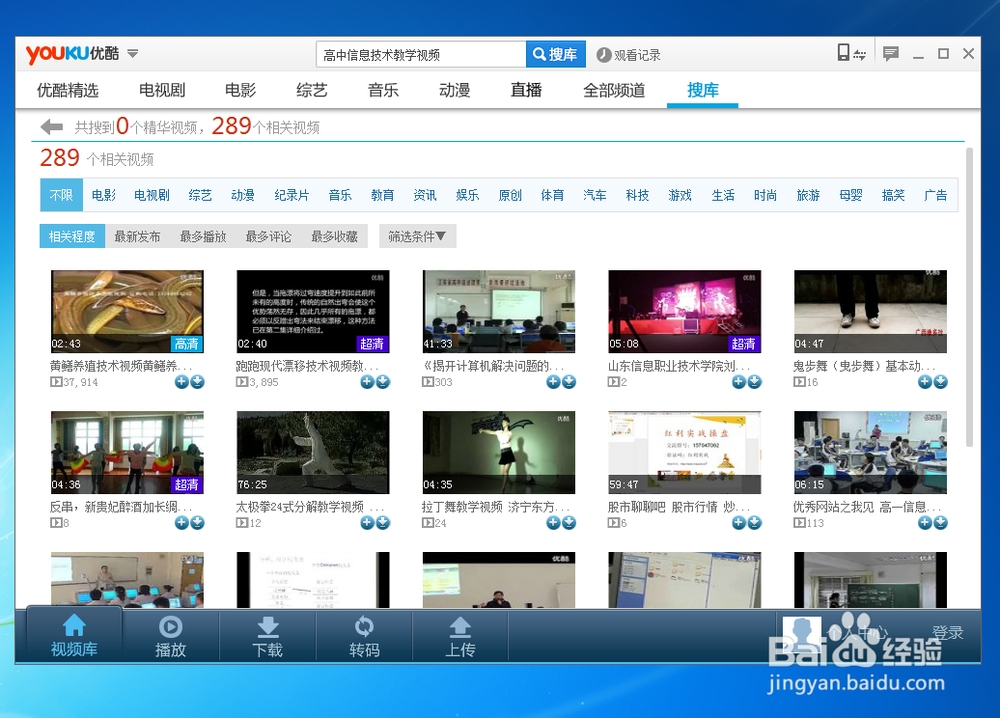Add 拉丁舞教学 video with plus icon
Viewport: 1000px width, 718px height.
click(x=554, y=523)
